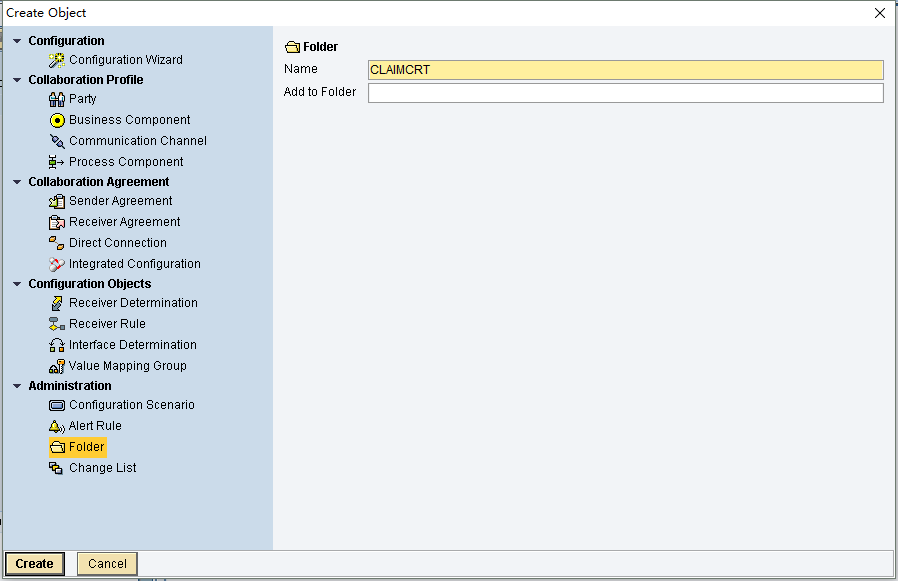
Task: Click the Receiver Agreement icon
Action: pos(57,222)
